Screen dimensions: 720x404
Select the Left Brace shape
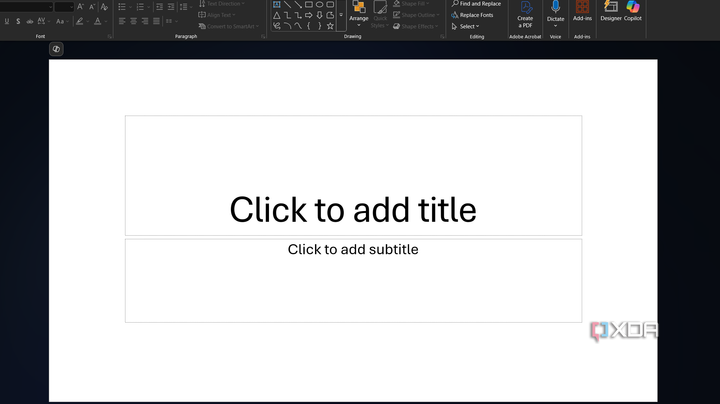coord(309,26)
